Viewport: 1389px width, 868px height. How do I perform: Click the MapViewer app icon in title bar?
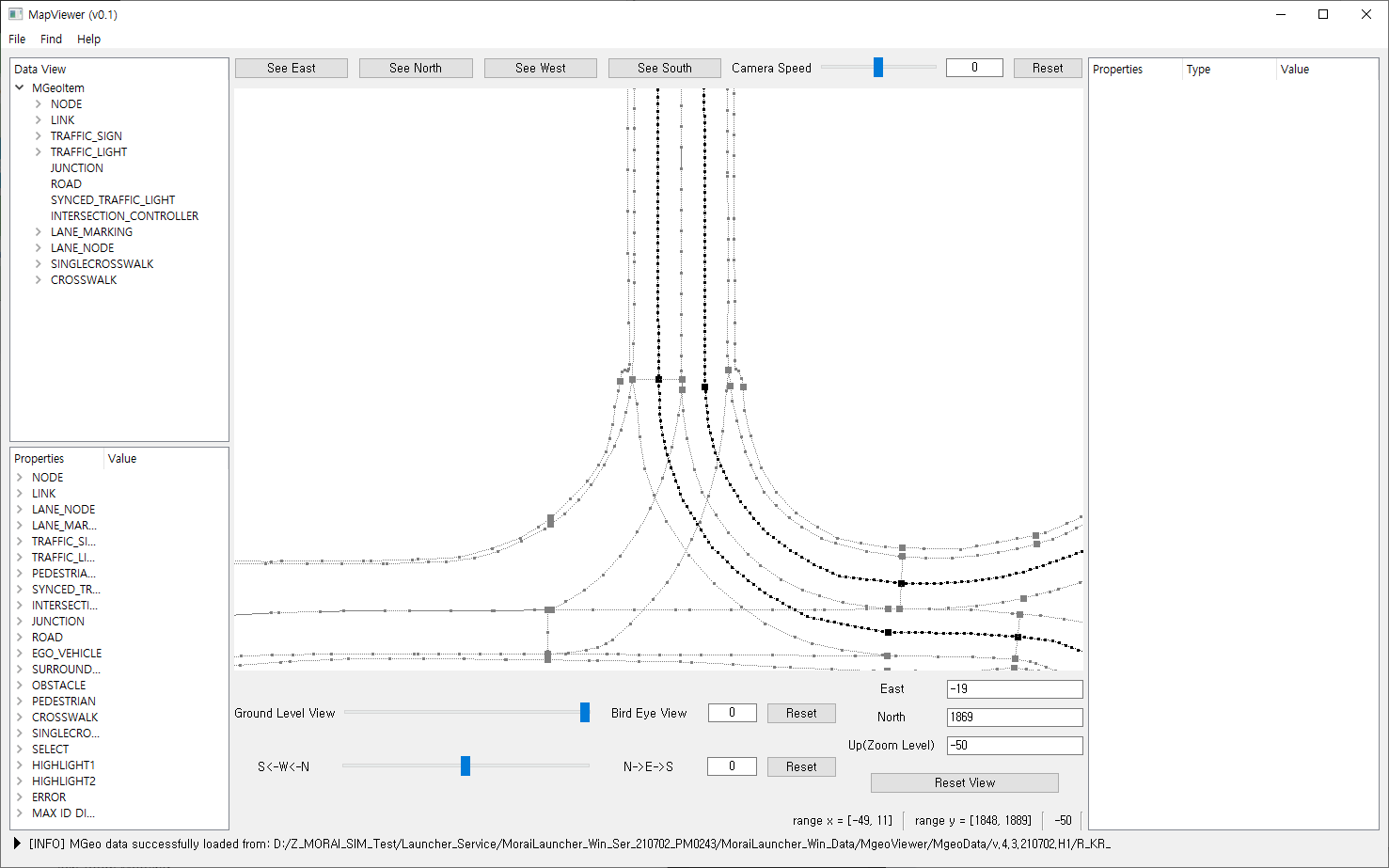tap(15, 14)
